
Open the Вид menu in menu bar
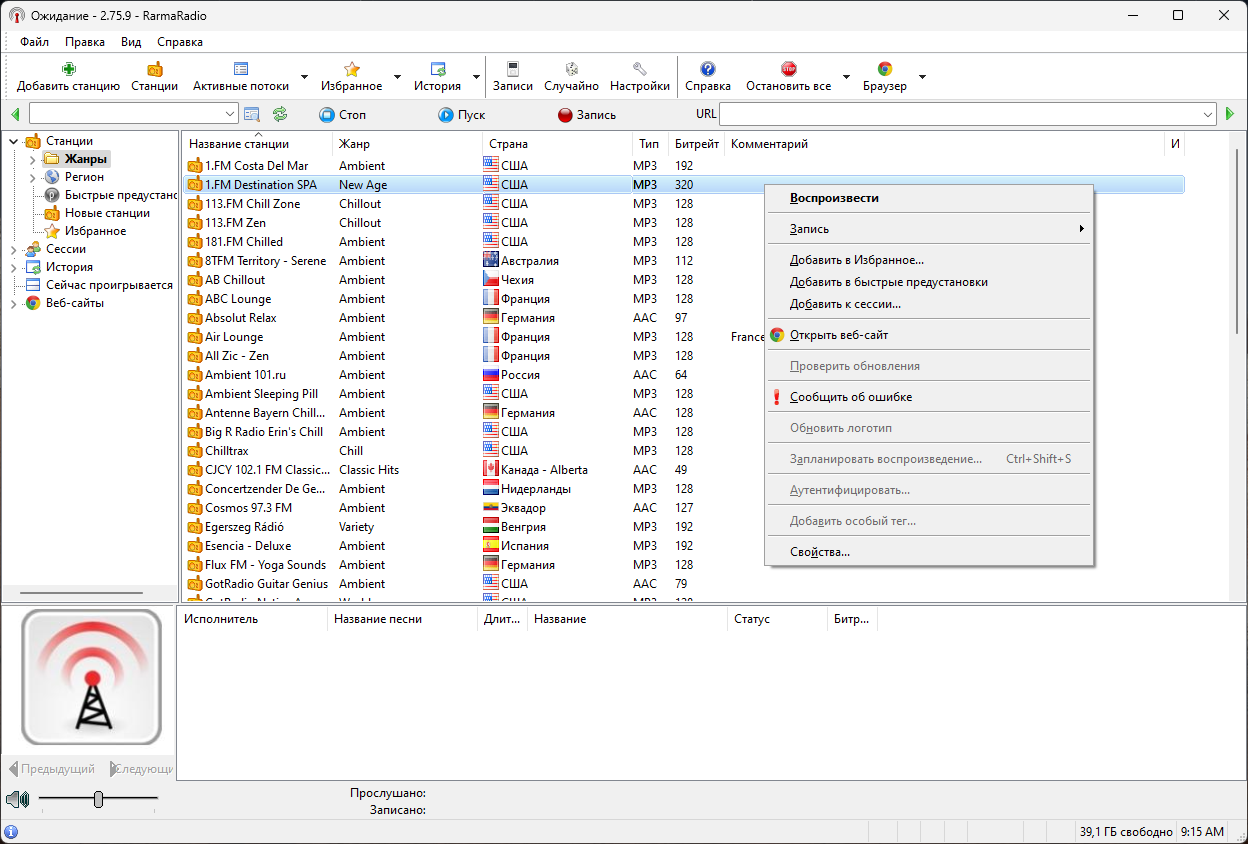131,42
